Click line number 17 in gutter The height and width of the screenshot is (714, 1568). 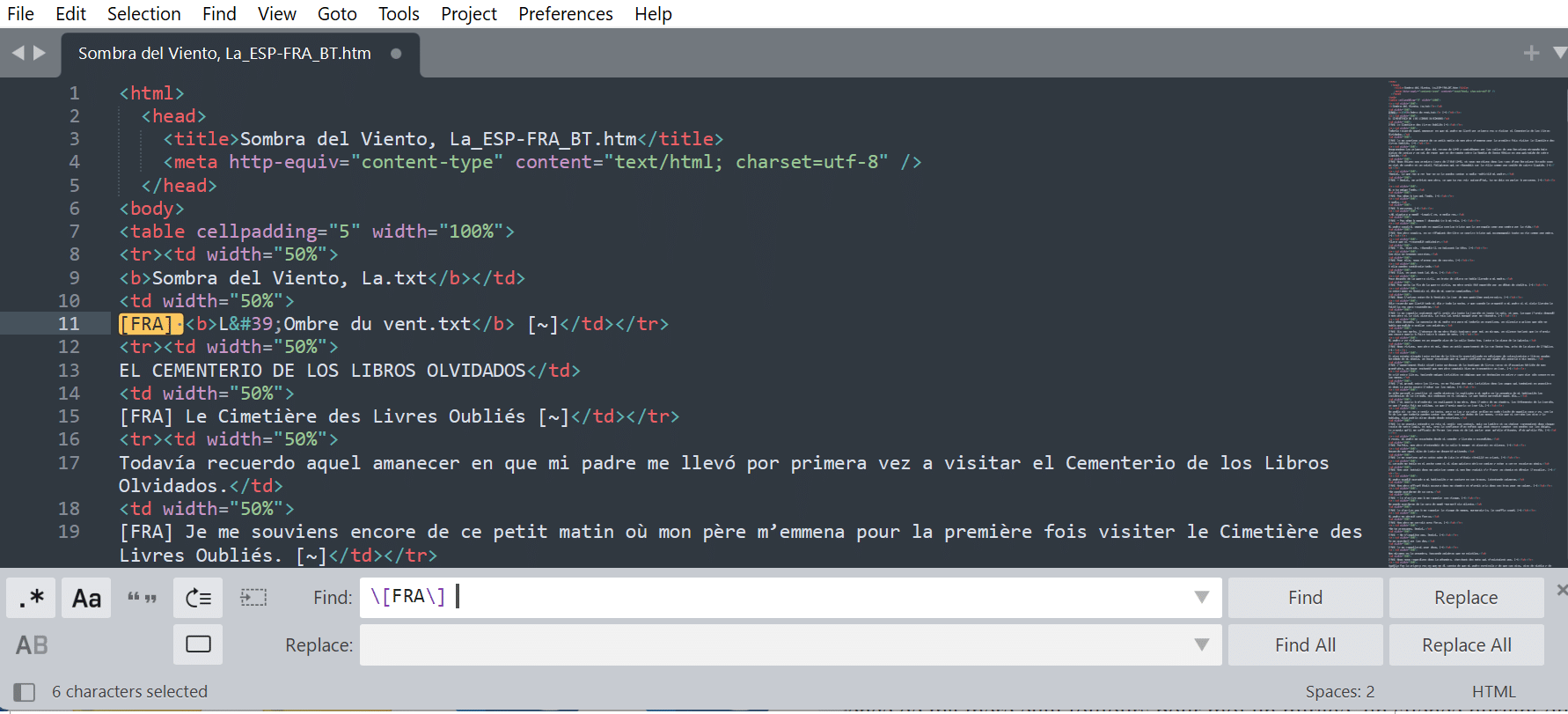pyautogui.click(x=69, y=462)
